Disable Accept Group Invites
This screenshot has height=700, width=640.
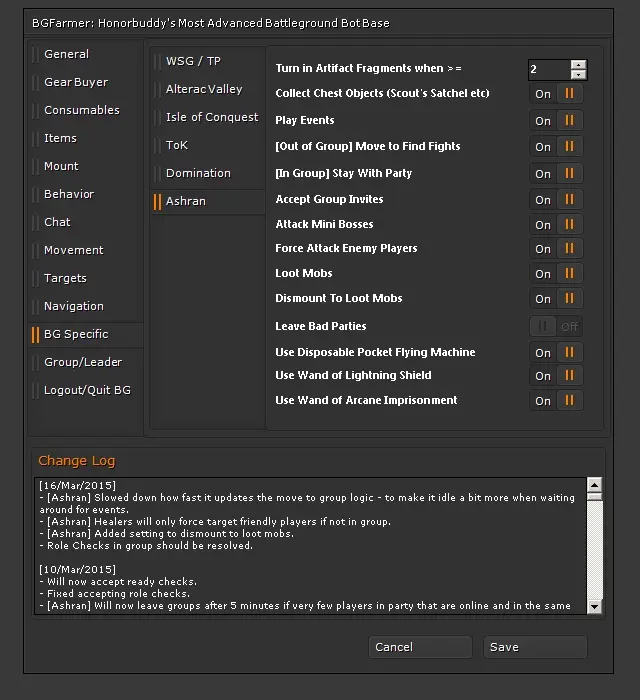556,200
